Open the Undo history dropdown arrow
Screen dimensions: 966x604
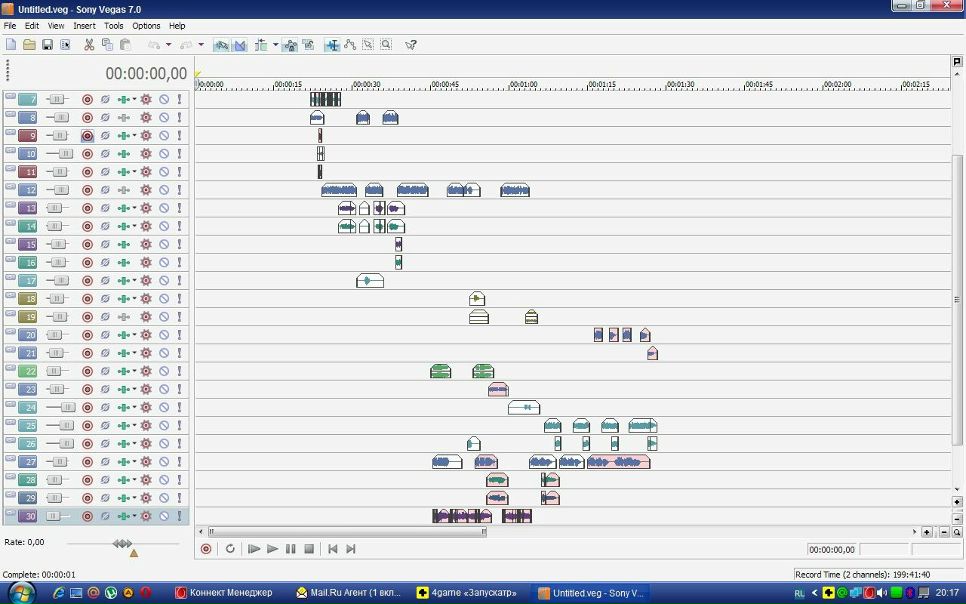(169, 45)
